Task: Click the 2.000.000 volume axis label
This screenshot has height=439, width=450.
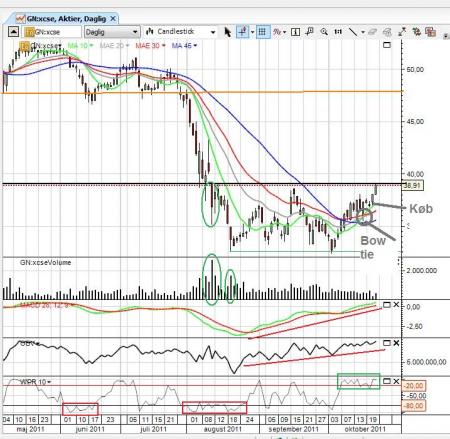Action: 422,270
